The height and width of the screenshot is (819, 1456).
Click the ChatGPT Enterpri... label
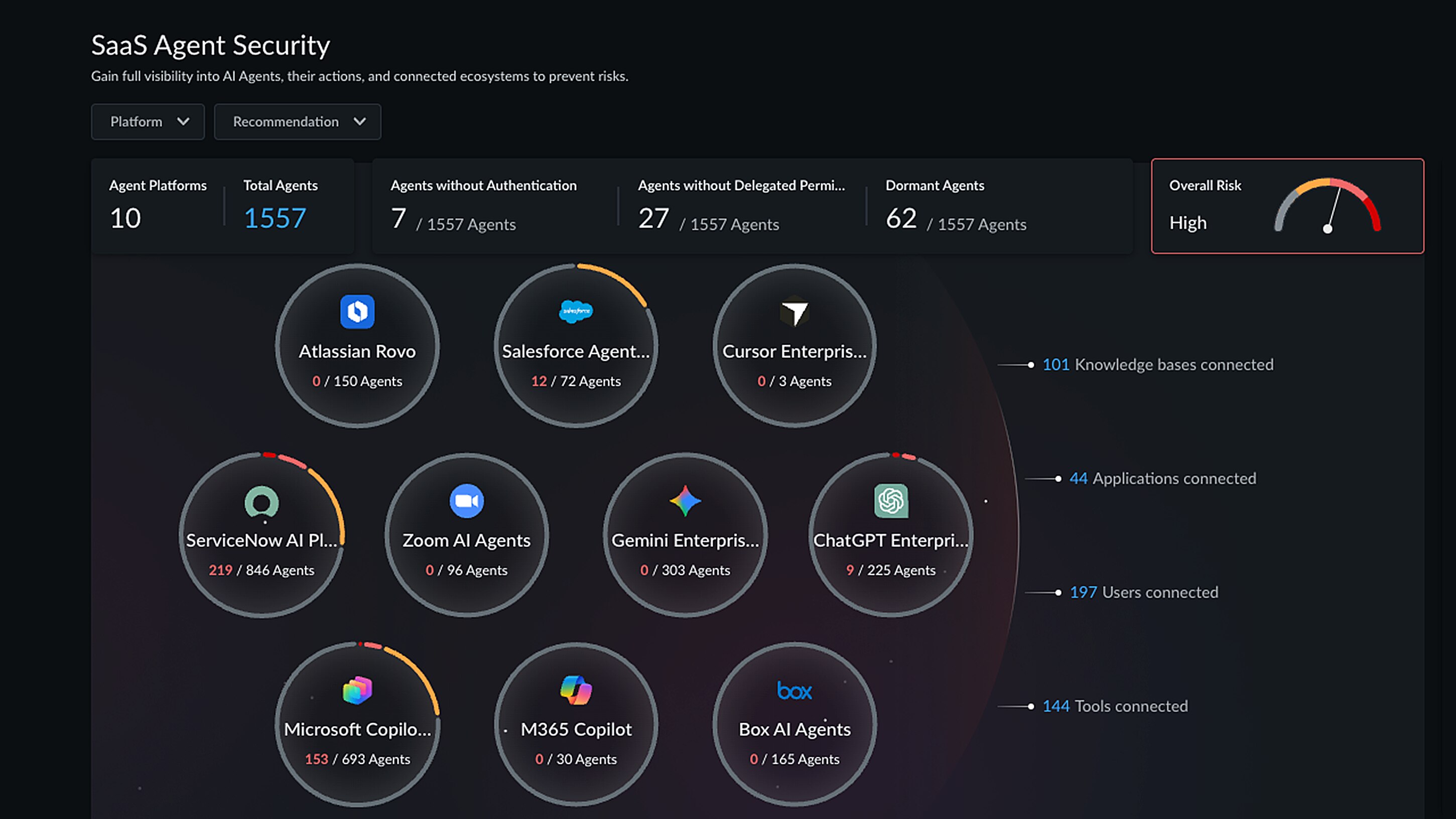tap(891, 541)
